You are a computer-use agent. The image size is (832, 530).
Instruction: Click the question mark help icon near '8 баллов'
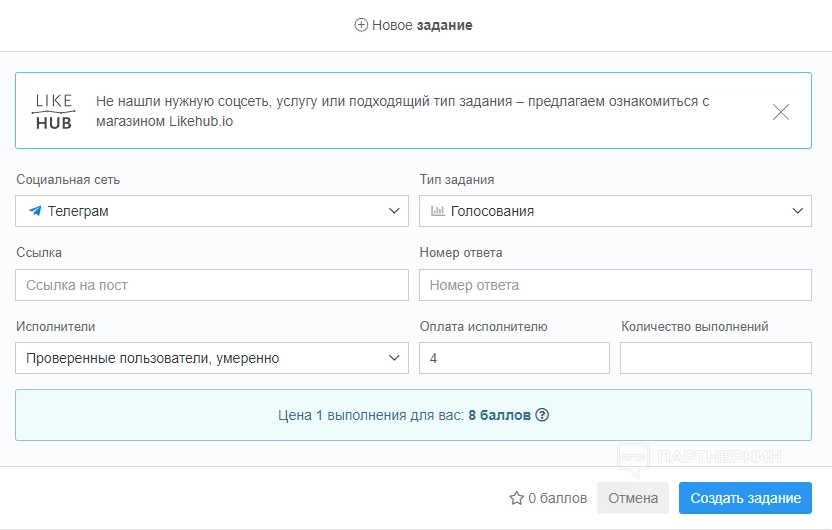[x=543, y=415]
